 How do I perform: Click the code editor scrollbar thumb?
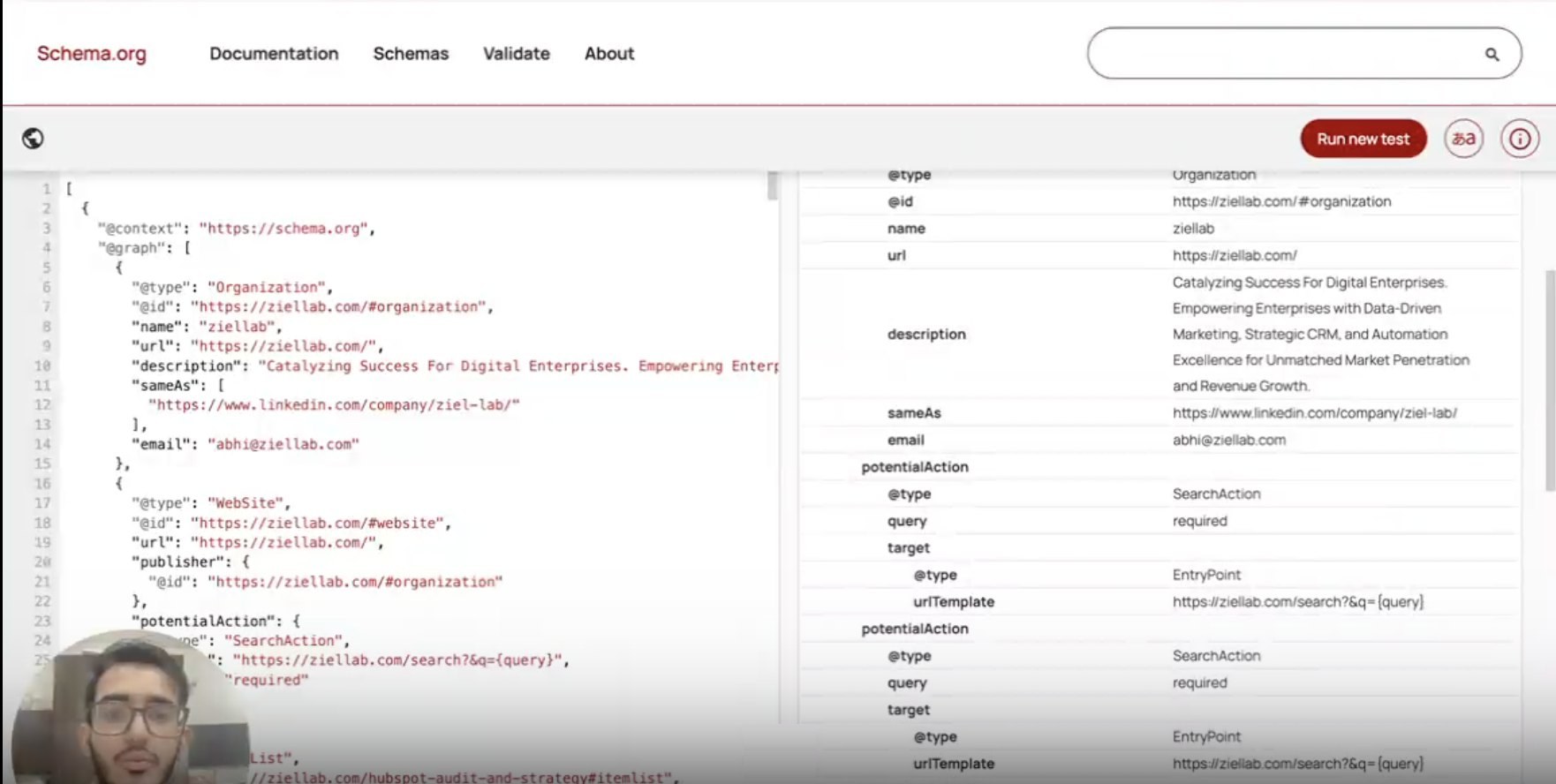[x=773, y=185]
